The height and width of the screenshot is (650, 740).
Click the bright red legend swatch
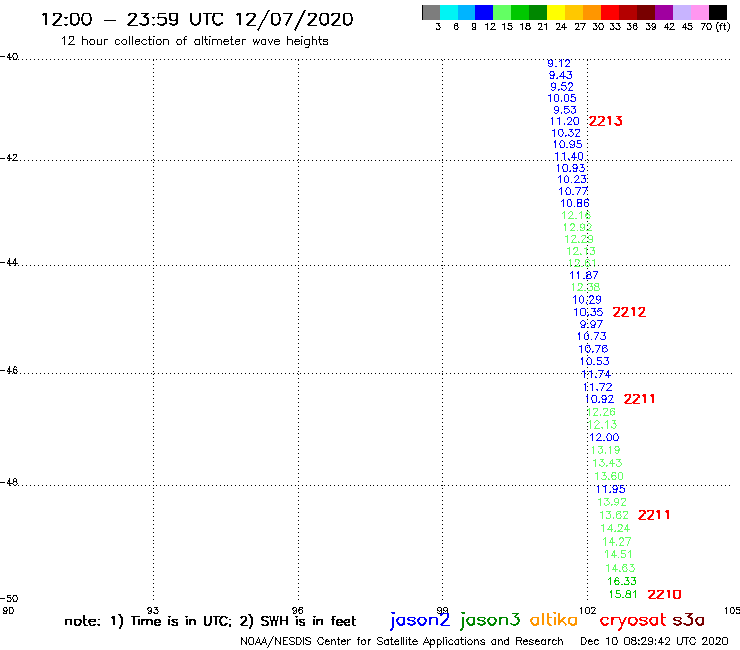click(x=610, y=13)
